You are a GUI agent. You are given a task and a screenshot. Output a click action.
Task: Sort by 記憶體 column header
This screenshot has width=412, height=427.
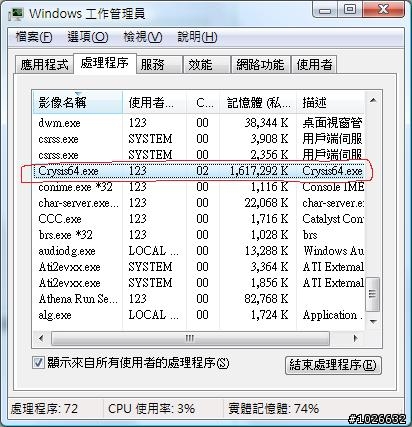pos(258,103)
